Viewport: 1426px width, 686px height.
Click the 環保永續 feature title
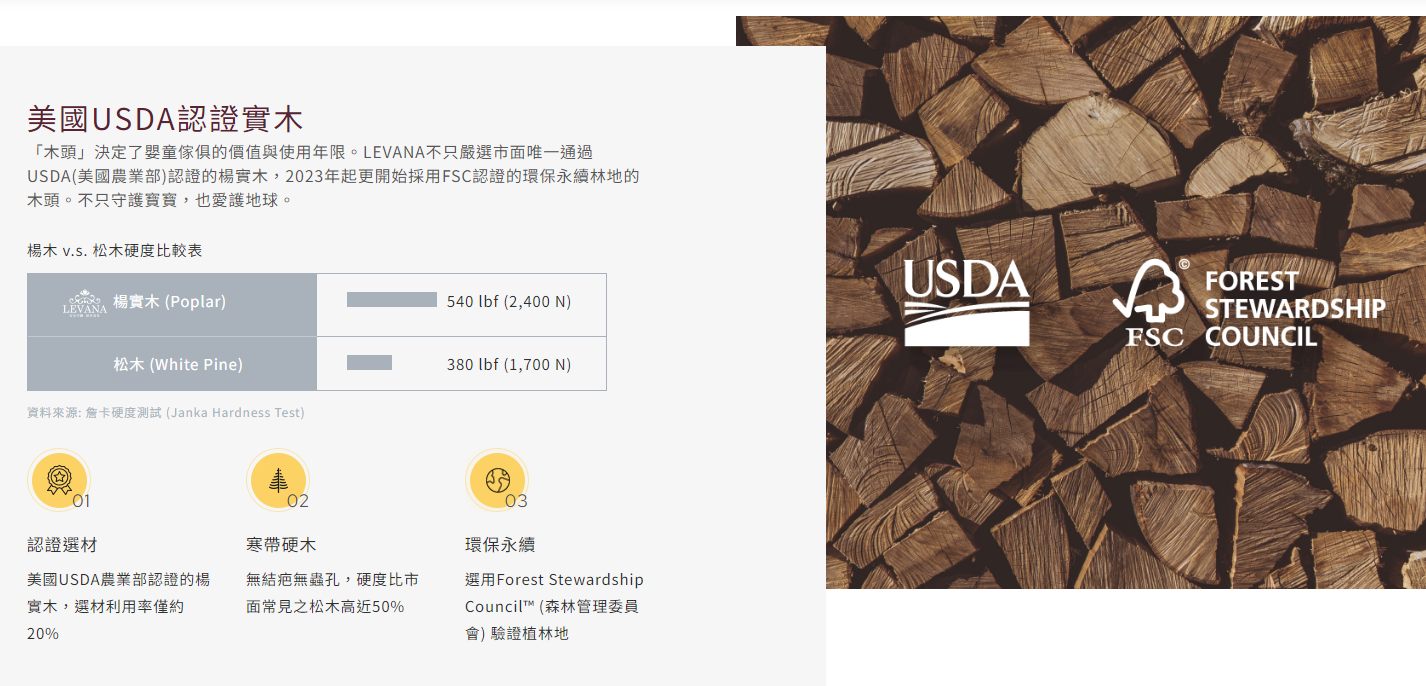point(500,545)
